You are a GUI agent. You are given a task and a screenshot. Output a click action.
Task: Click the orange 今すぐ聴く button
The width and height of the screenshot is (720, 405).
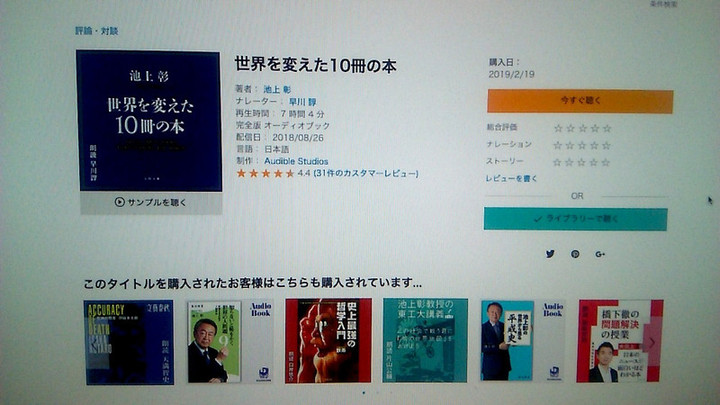click(580, 101)
